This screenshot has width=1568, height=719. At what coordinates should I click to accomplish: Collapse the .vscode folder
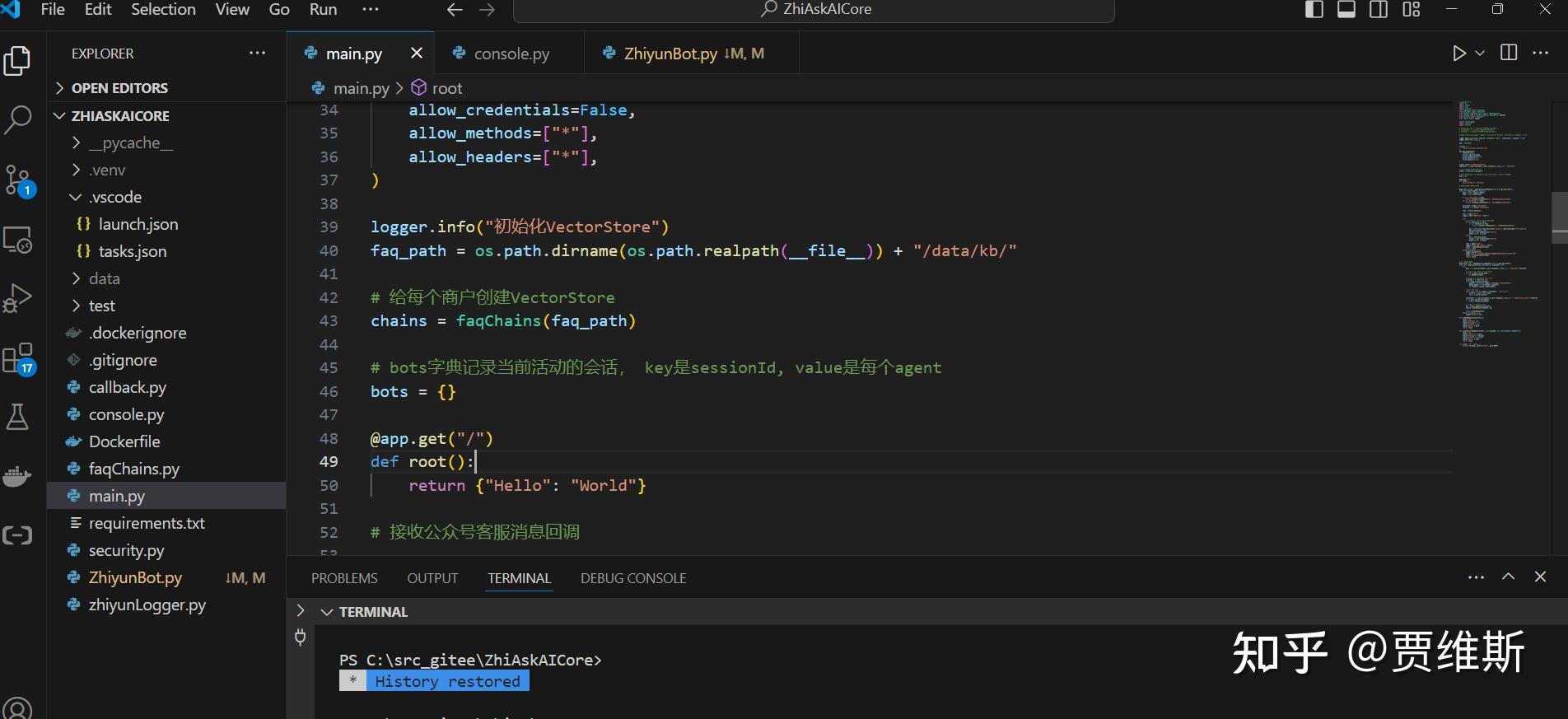166,197
